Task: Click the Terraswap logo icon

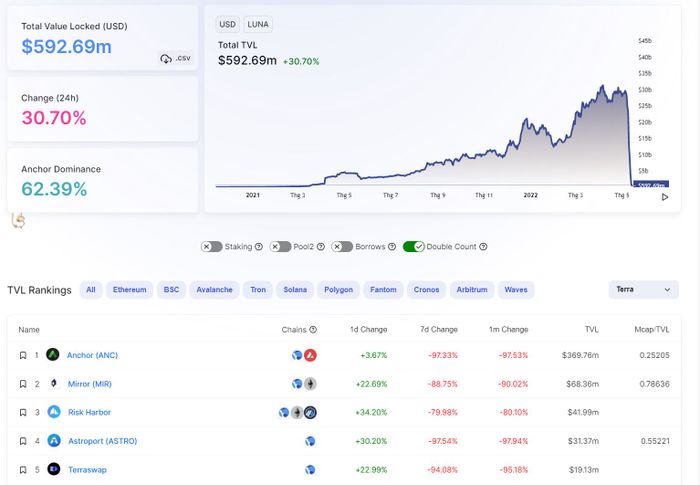Action: [x=53, y=469]
